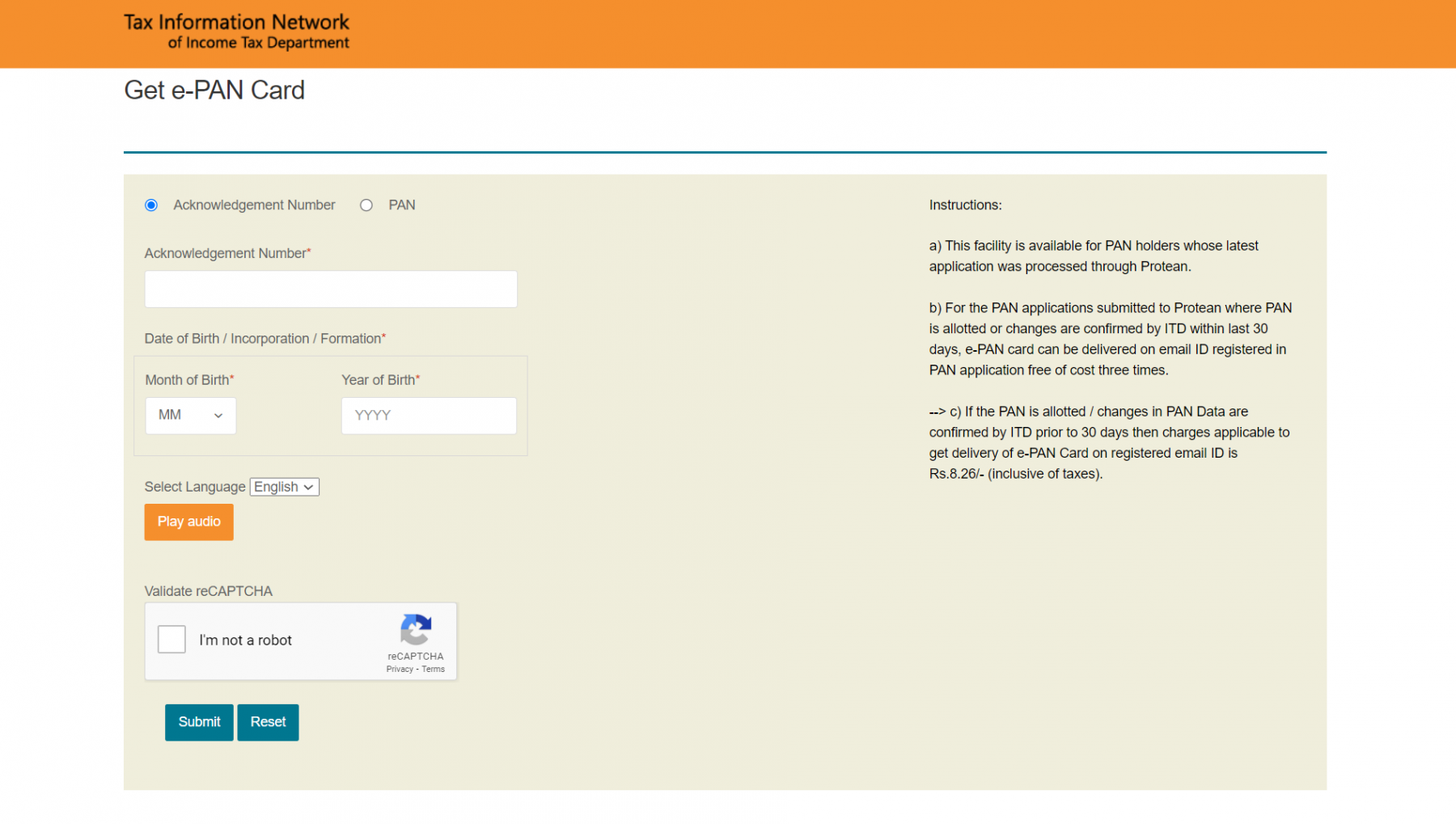This screenshot has height=824, width=1456.
Task: Click the Instructions heading text
Action: point(965,205)
